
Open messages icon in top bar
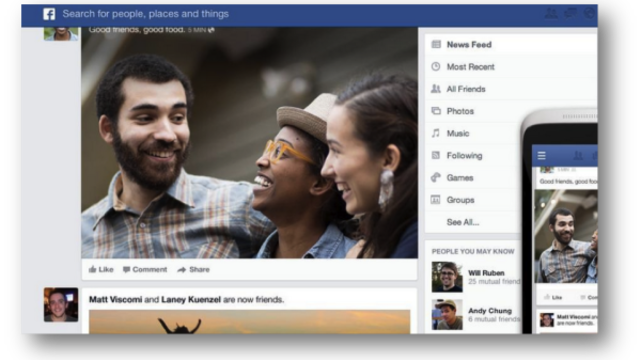tap(570, 13)
